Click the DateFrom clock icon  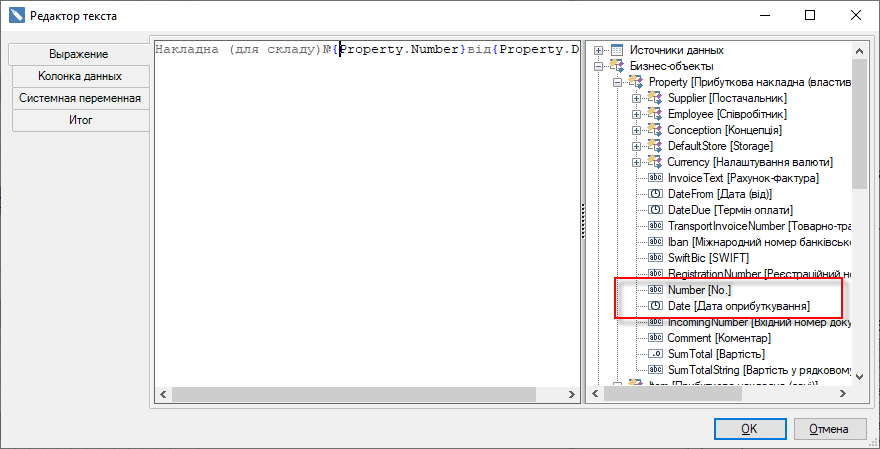[x=655, y=194]
